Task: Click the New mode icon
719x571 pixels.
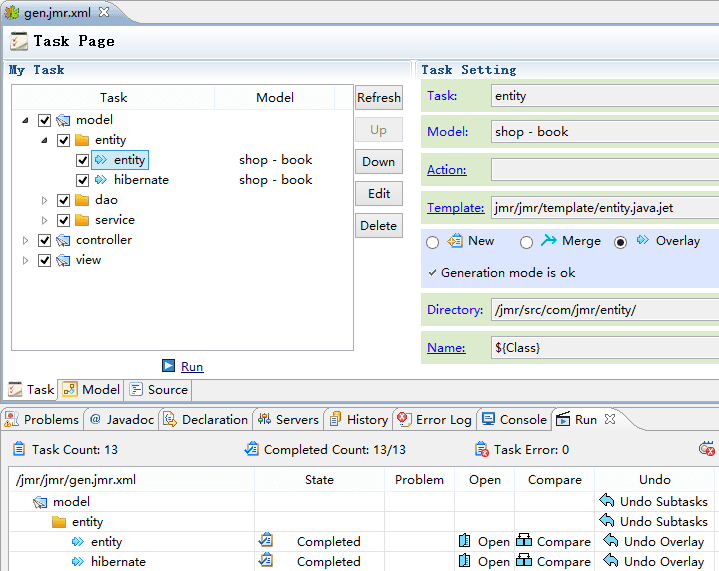Action: coord(455,240)
